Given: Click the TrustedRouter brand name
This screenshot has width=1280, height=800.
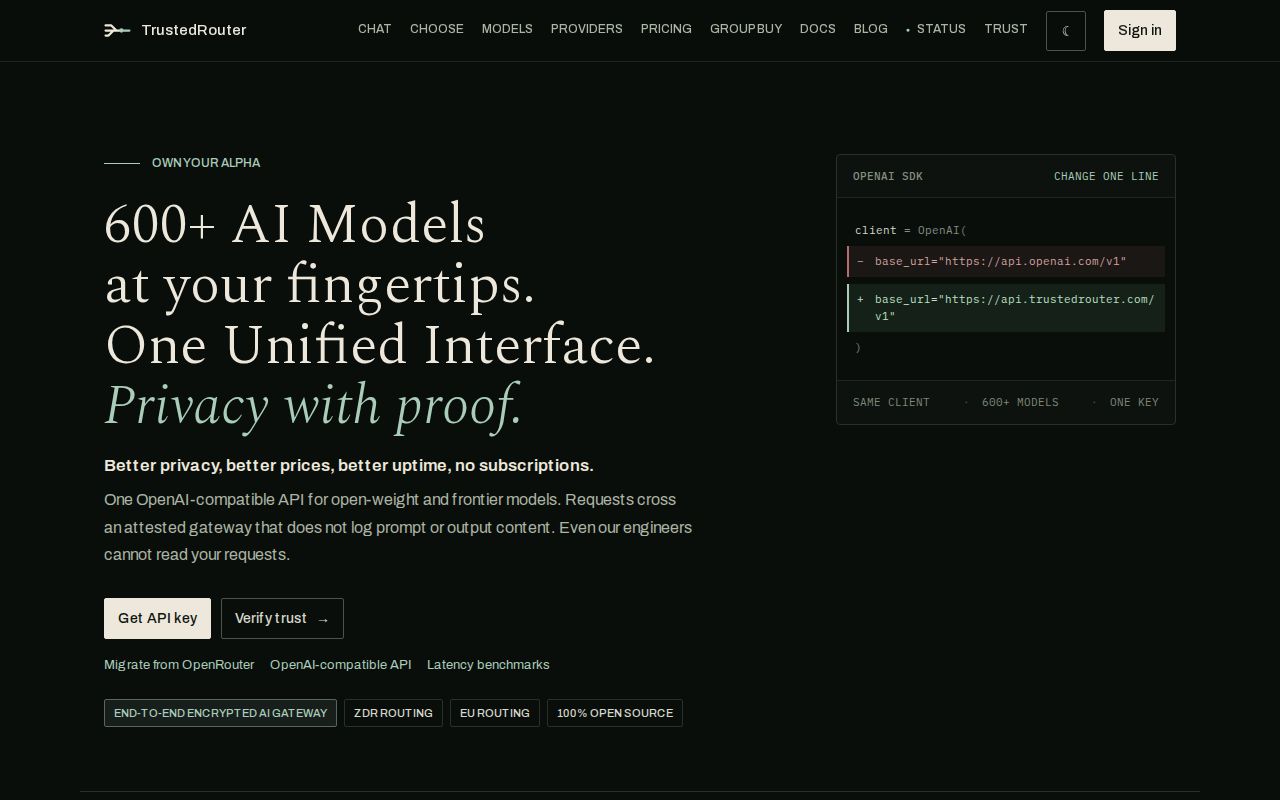Looking at the screenshot, I should coord(194,30).
